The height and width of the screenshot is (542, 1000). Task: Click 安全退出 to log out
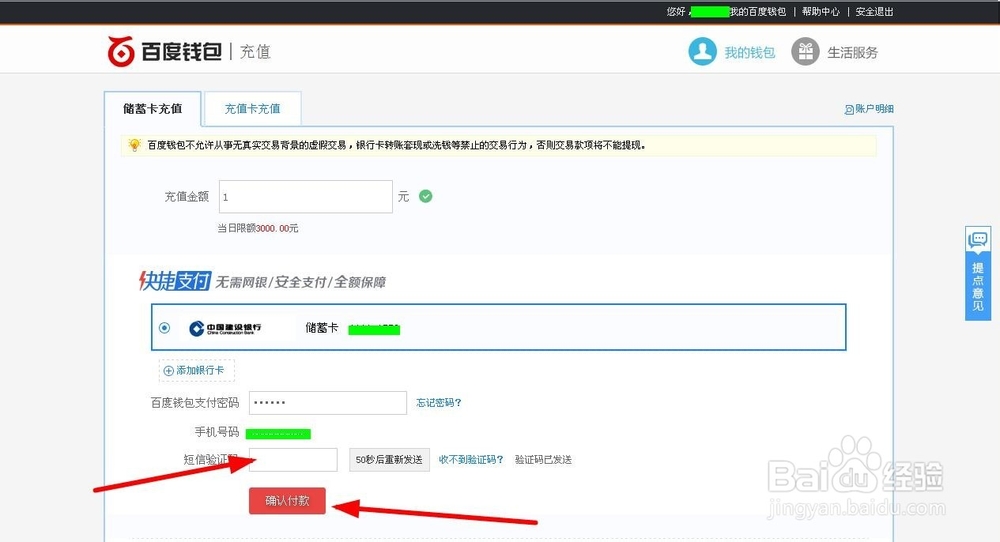pos(874,11)
